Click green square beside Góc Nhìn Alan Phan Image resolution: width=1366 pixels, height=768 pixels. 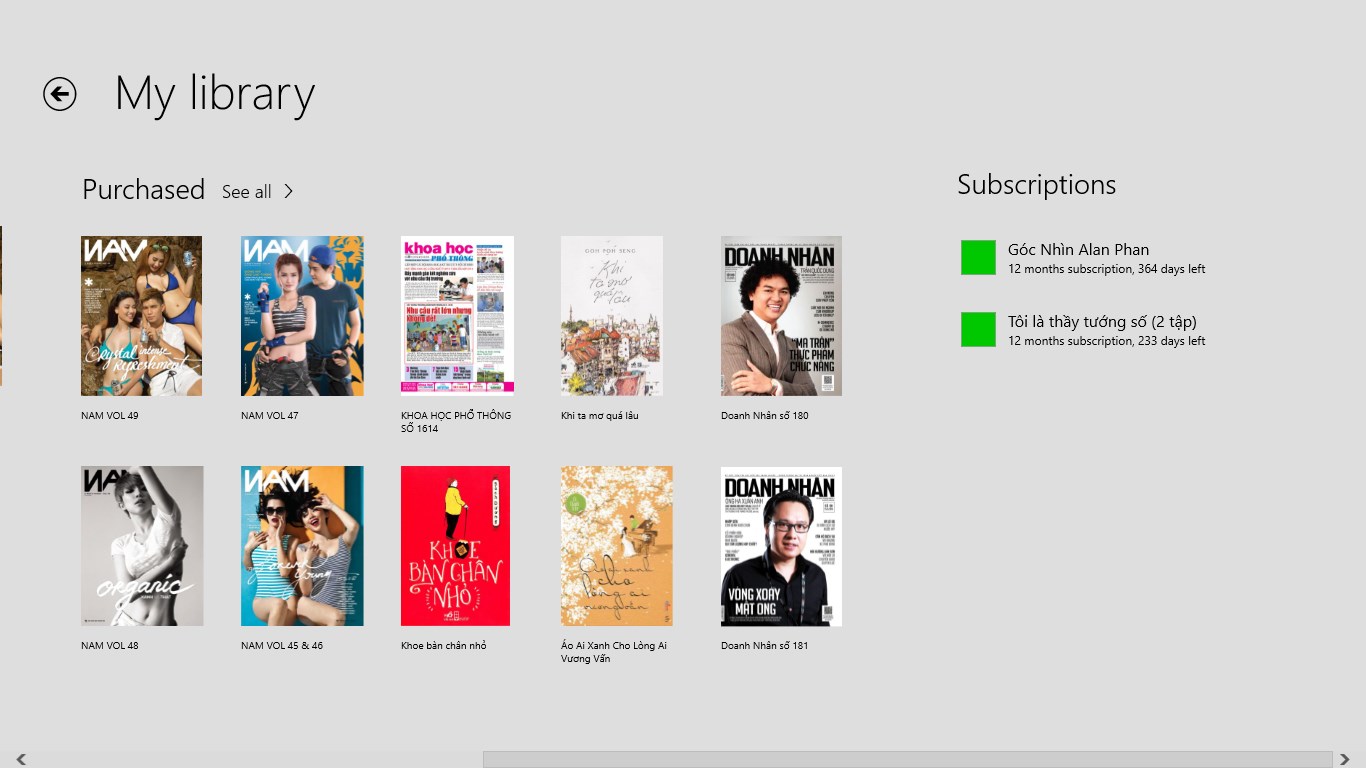978,258
